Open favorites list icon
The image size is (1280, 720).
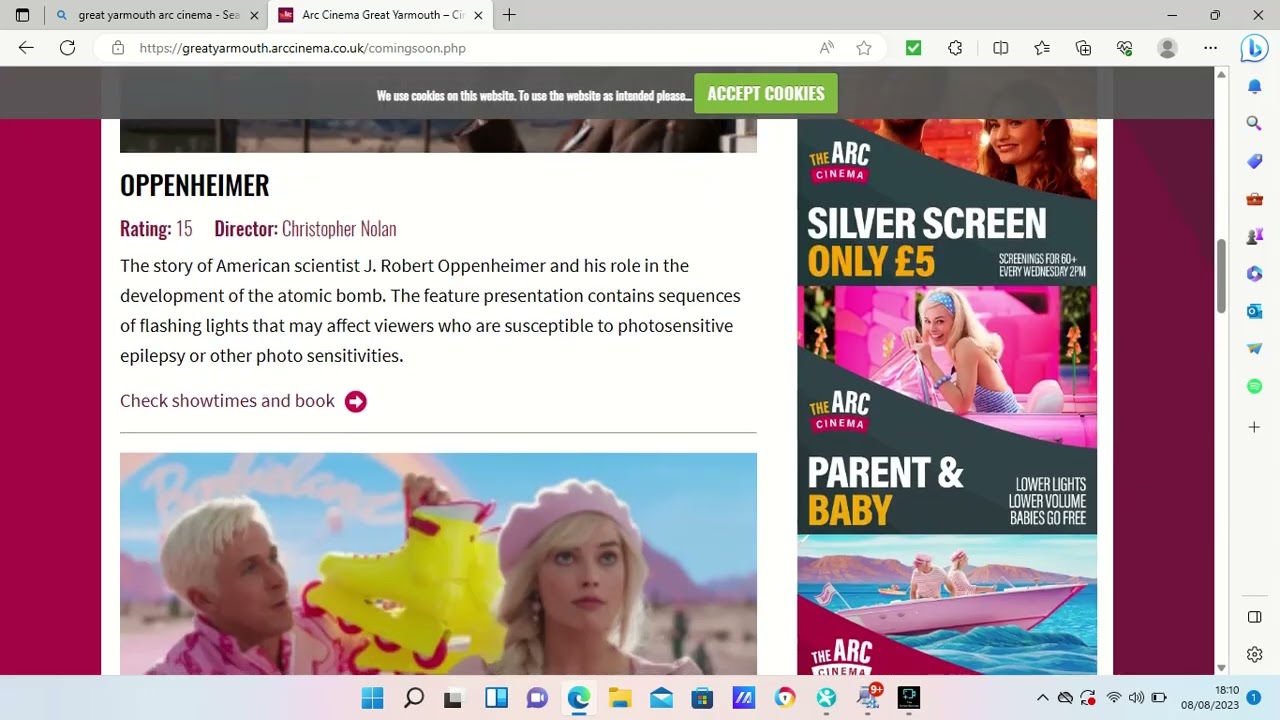(x=1042, y=48)
